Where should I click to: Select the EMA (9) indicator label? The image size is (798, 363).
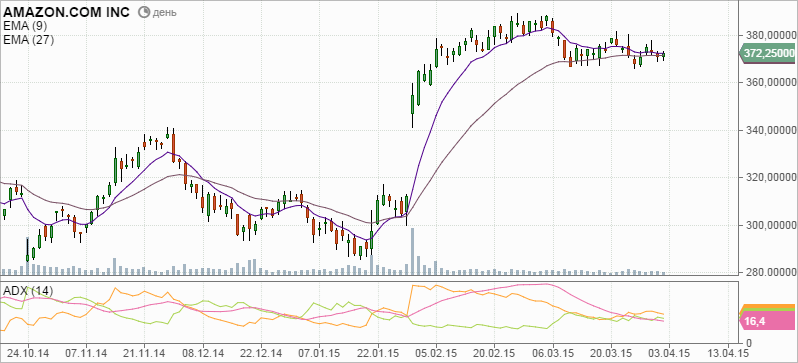click(24, 25)
